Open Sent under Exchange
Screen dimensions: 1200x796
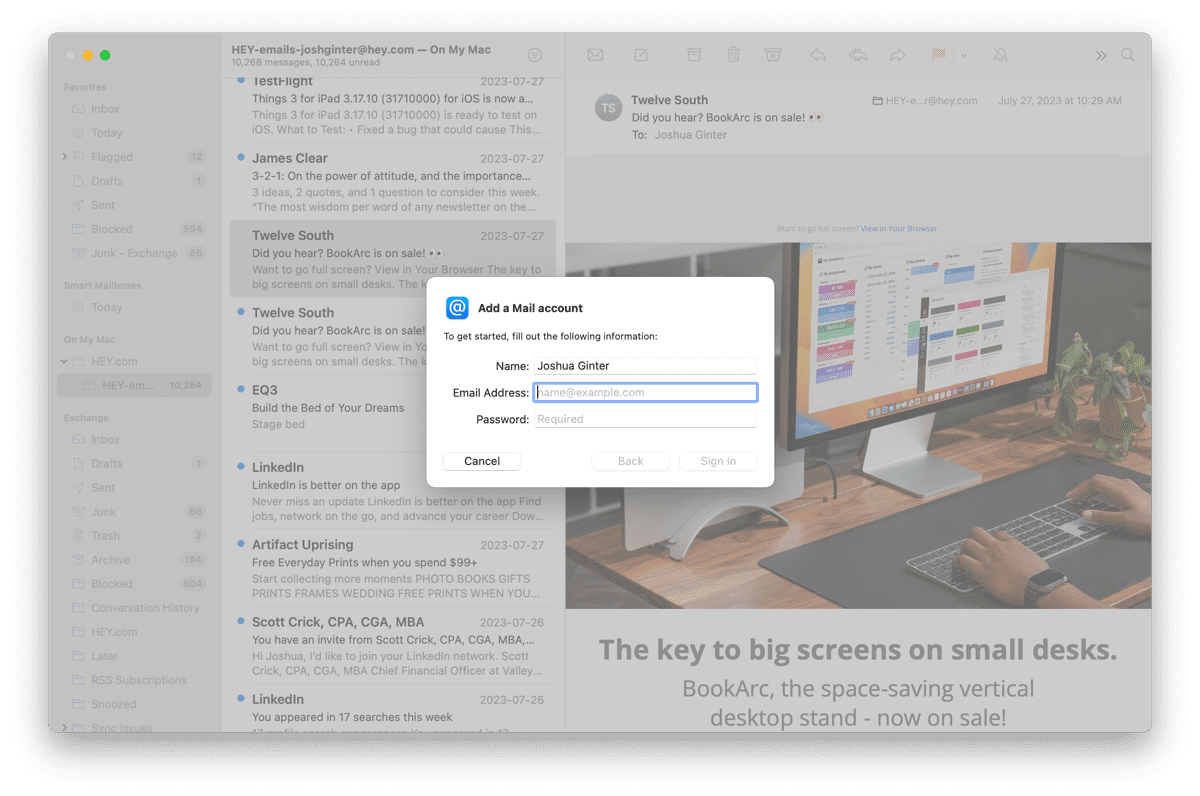point(134,488)
